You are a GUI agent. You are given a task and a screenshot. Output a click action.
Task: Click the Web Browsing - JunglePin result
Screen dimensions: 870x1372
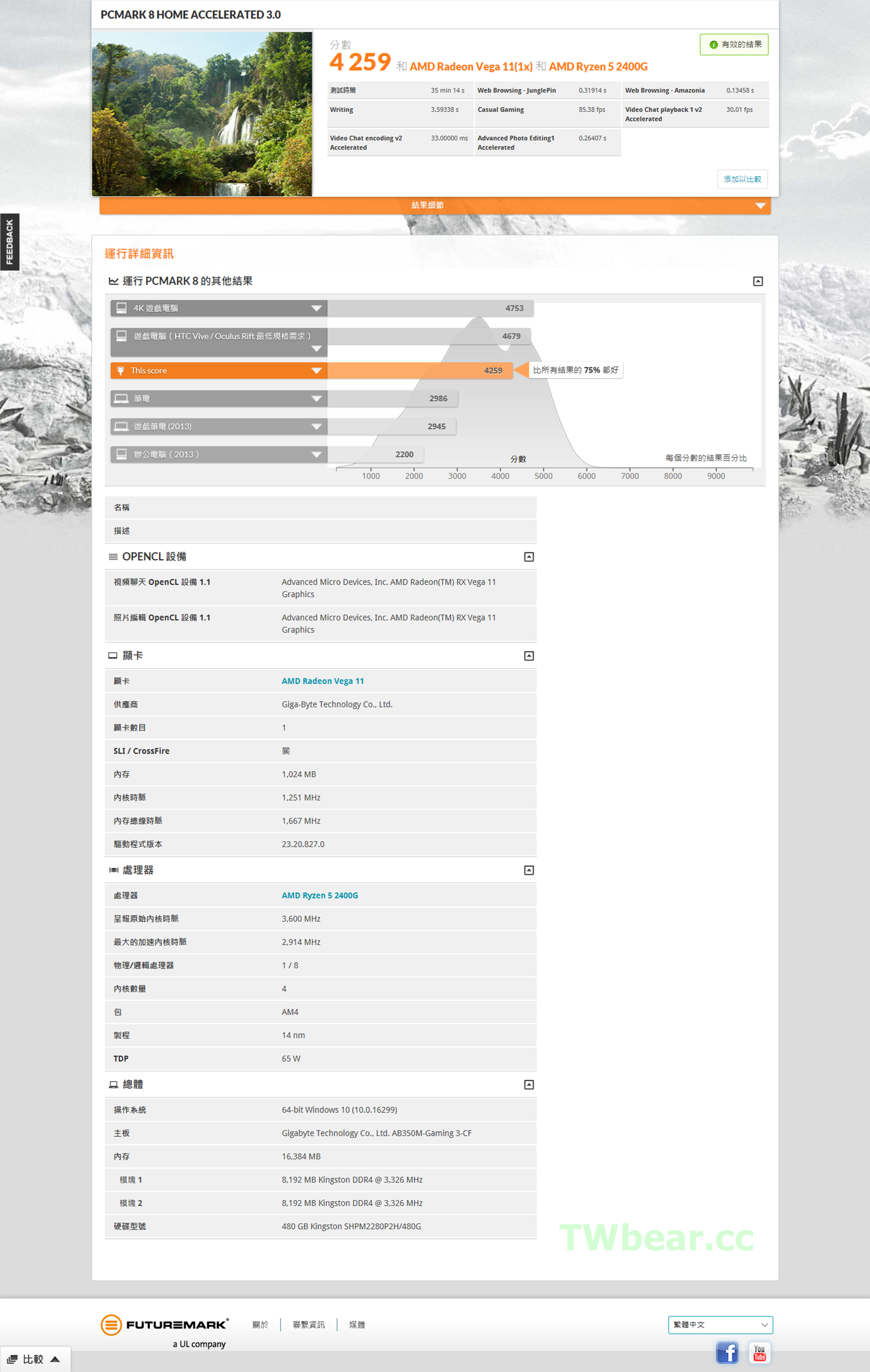(548, 90)
